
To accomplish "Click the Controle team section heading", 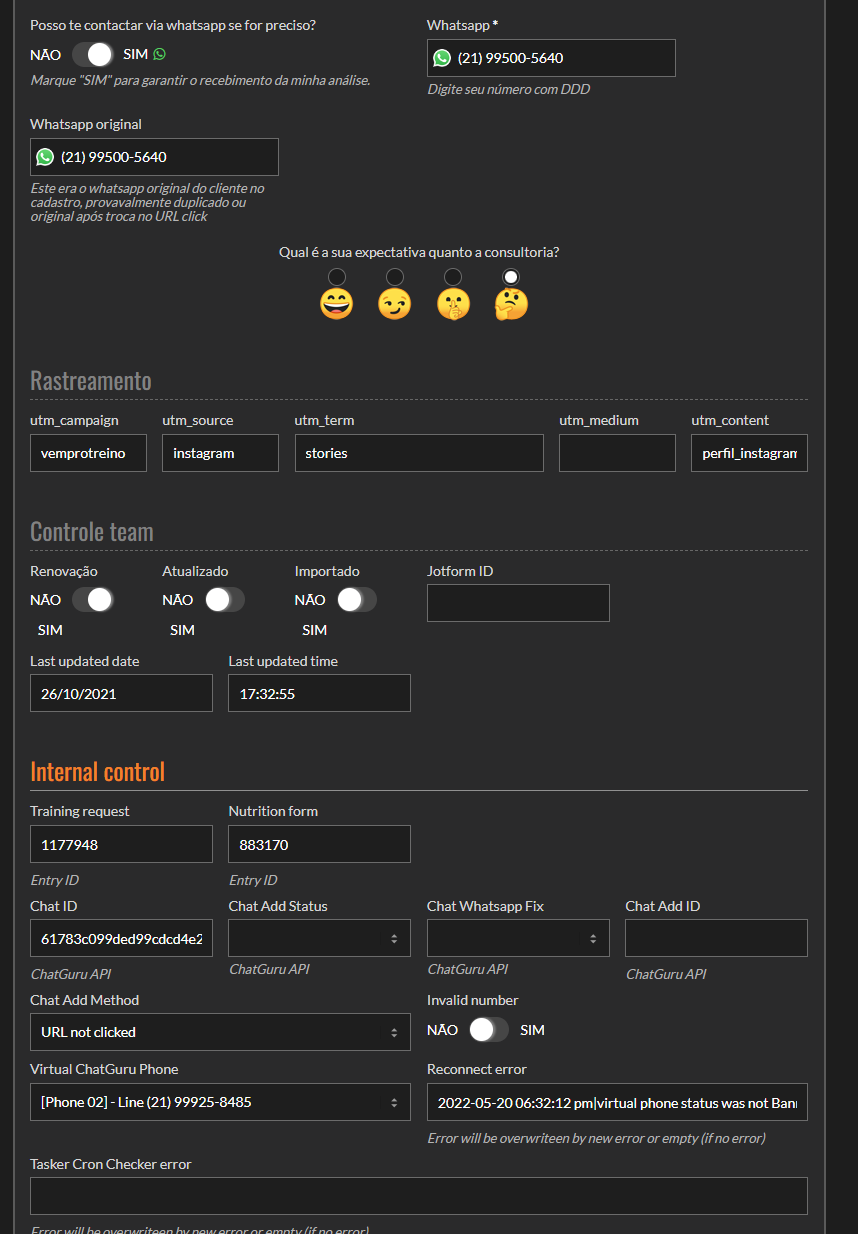I will click(x=92, y=532).
